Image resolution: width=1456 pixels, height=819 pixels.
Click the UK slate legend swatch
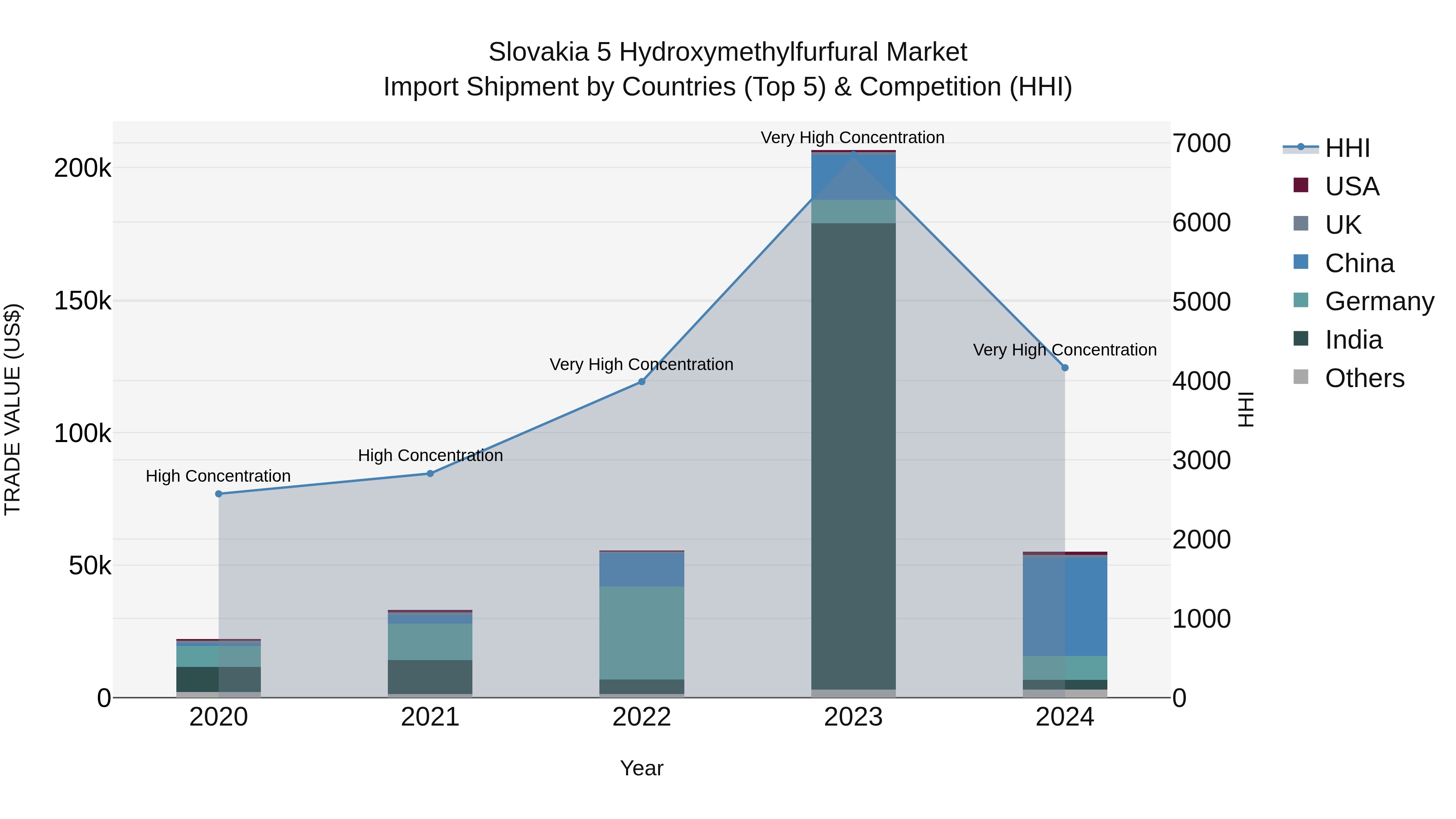point(1301,223)
